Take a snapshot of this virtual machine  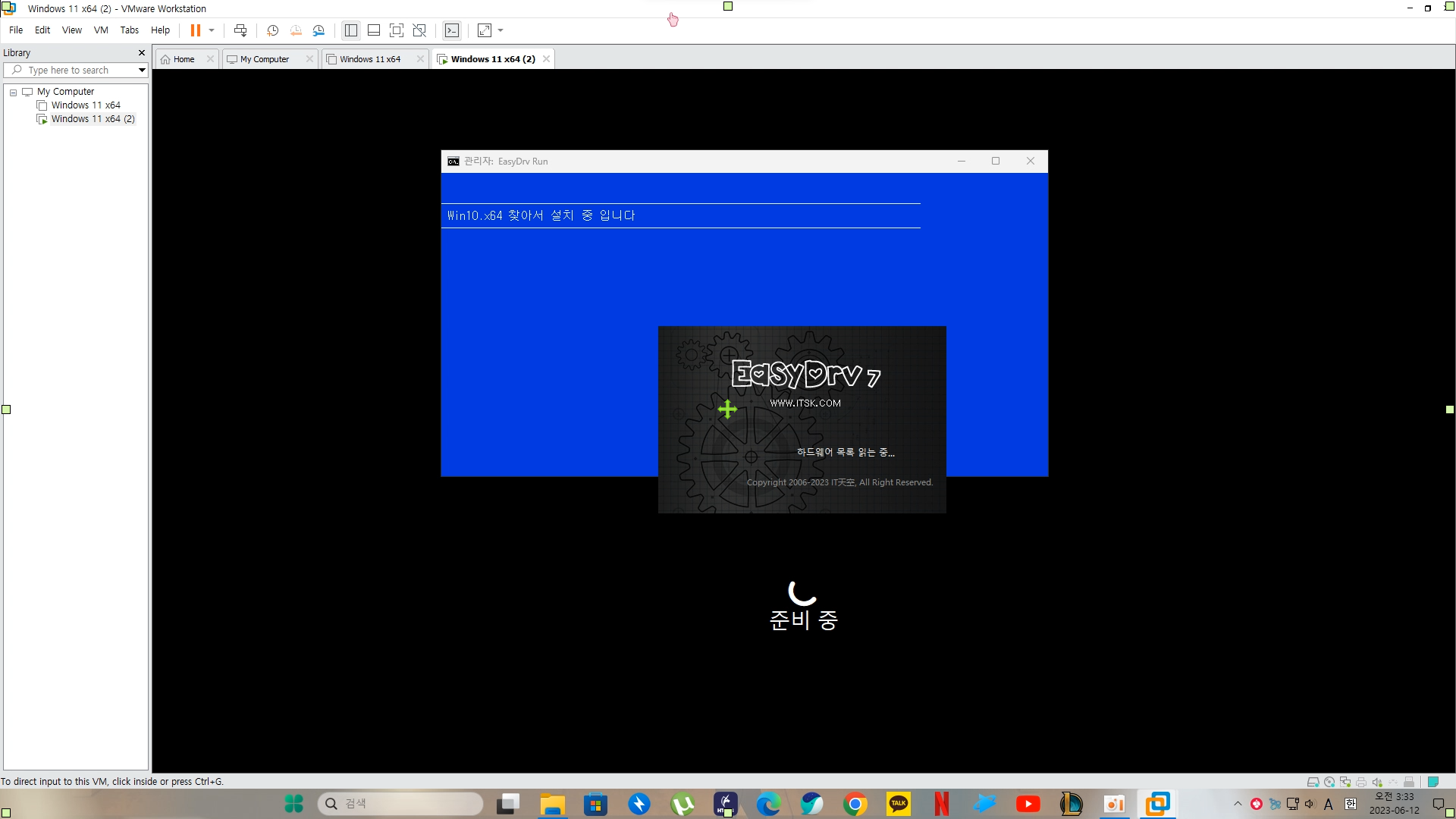pos(273,30)
